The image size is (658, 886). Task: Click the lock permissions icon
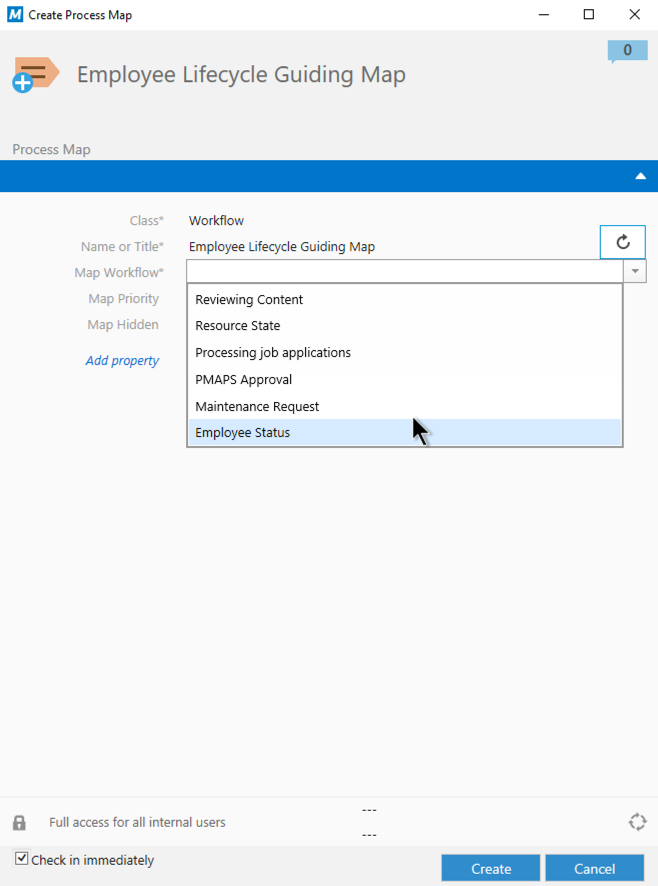pyautogui.click(x=19, y=822)
